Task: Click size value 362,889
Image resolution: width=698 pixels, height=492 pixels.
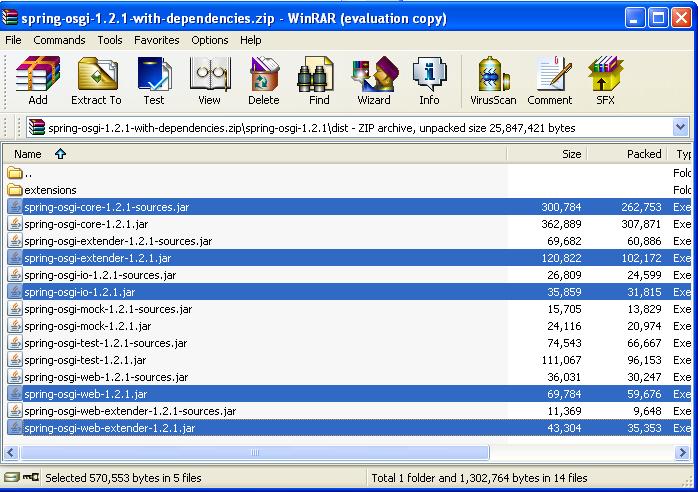Action: (561, 224)
